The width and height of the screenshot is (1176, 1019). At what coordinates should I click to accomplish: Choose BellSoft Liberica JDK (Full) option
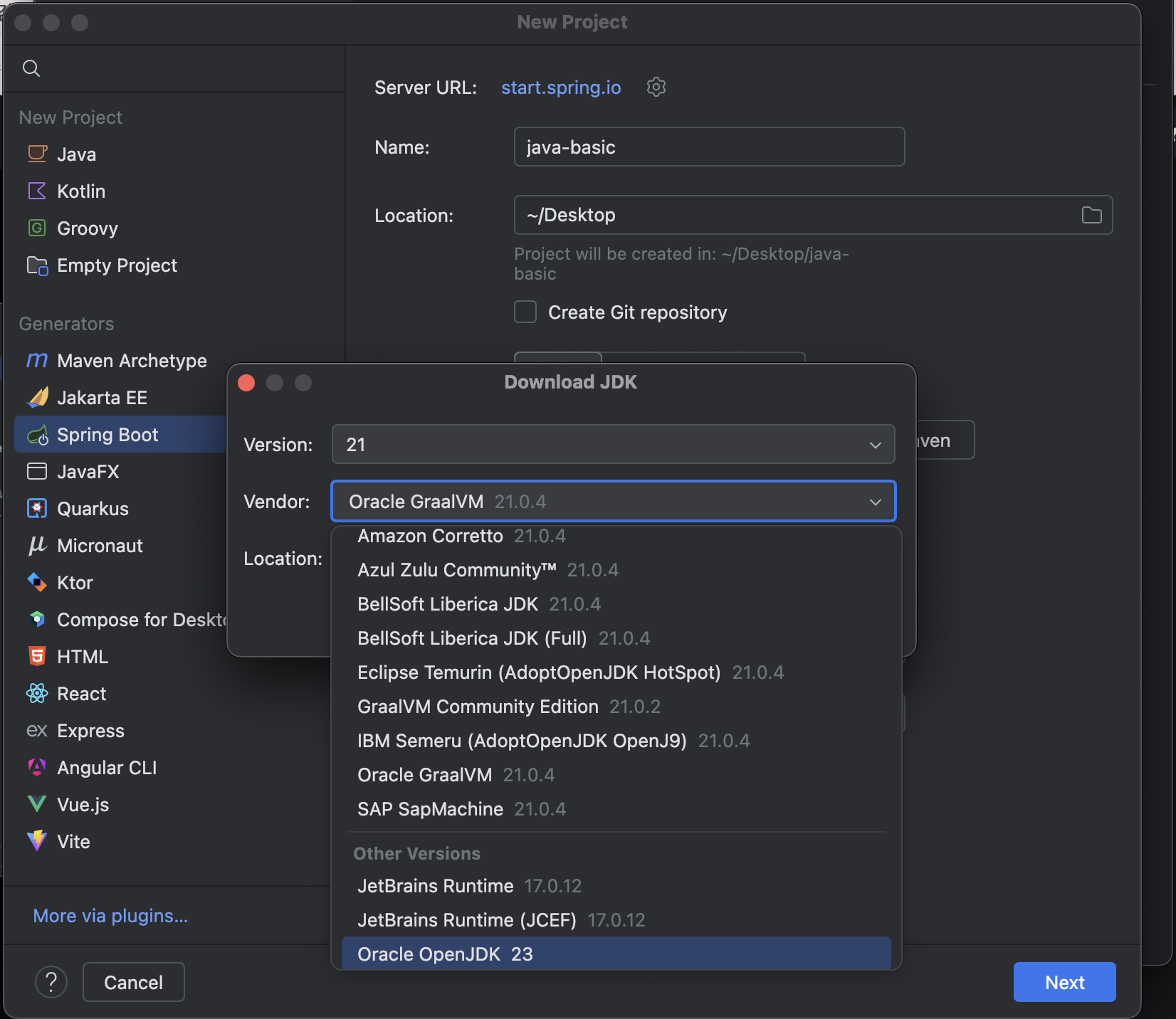pyautogui.click(x=616, y=638)
